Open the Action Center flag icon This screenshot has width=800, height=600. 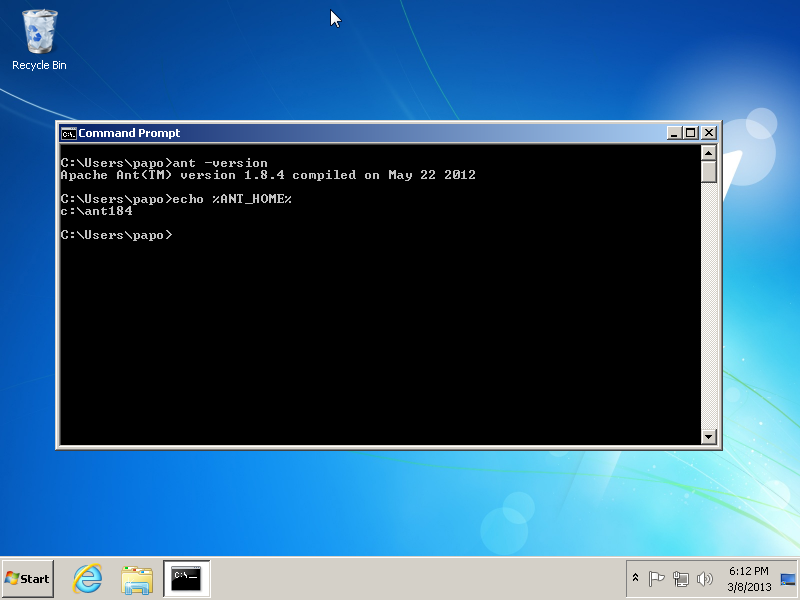[x=656, y=579]
